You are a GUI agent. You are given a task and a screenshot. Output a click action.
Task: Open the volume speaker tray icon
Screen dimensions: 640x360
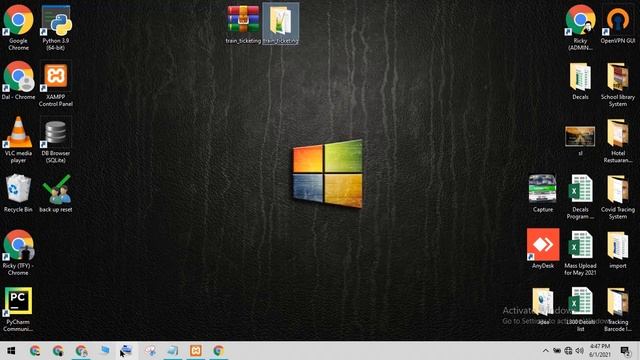click(579, 351)
